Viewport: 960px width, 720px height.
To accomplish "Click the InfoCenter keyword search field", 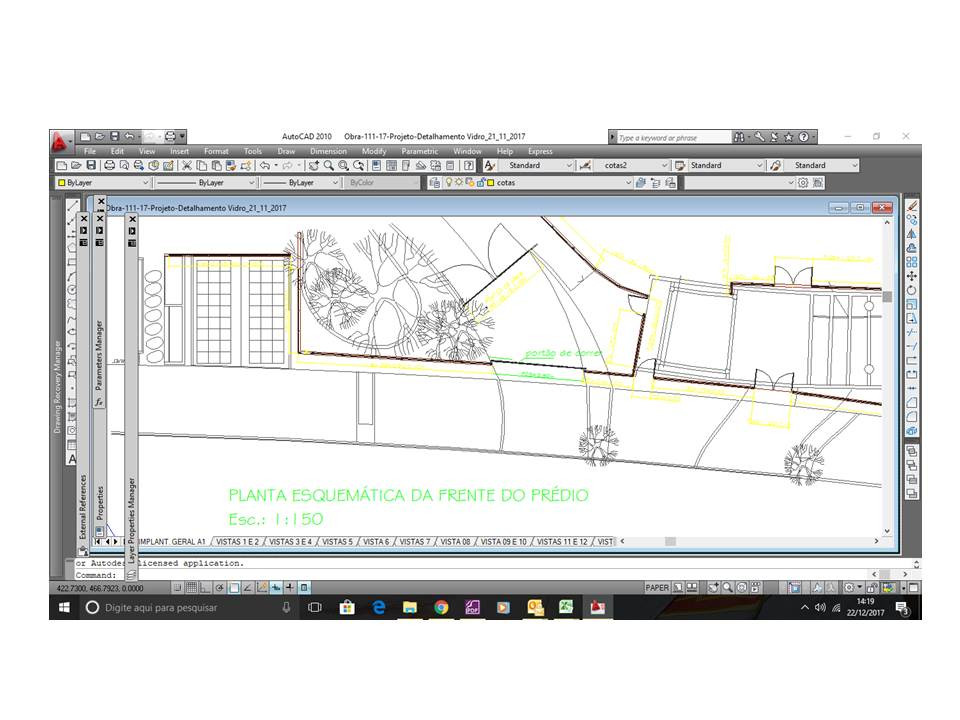I will 673,138.
